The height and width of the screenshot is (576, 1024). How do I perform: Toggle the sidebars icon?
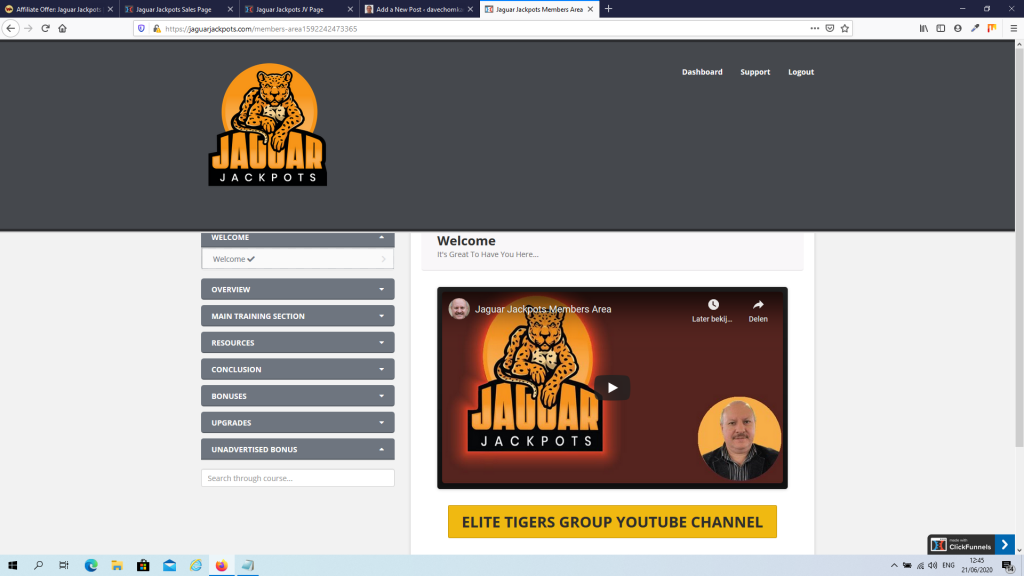(x=940, y=29)
